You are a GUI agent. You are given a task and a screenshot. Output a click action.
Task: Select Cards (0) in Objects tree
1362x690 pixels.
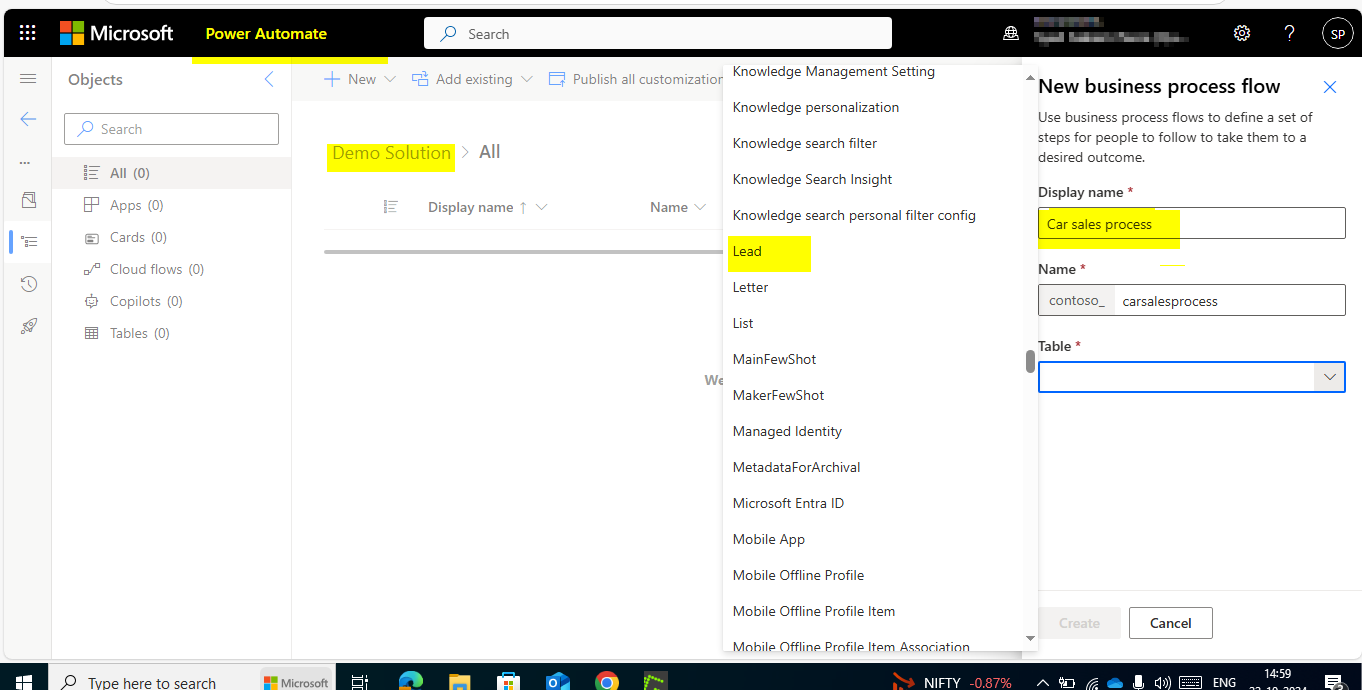(172, 237)
